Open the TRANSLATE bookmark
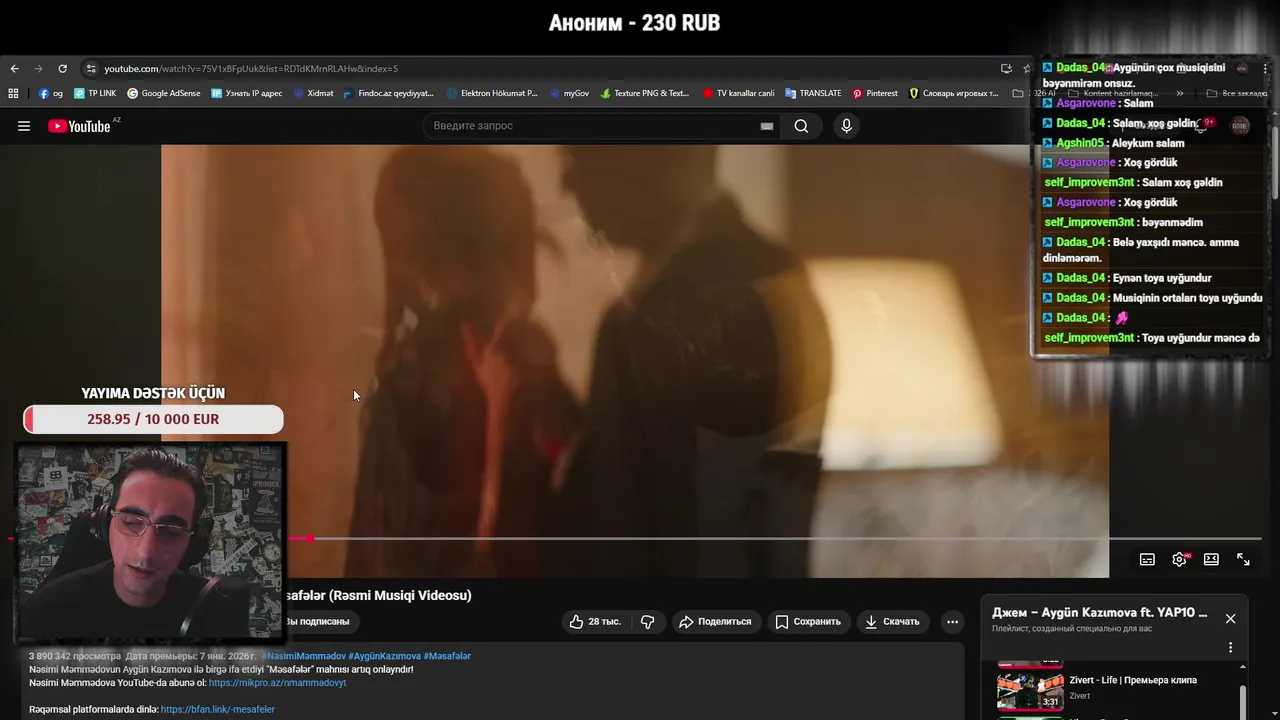The width and height of the screenshot is (1280, 720). 813,93
